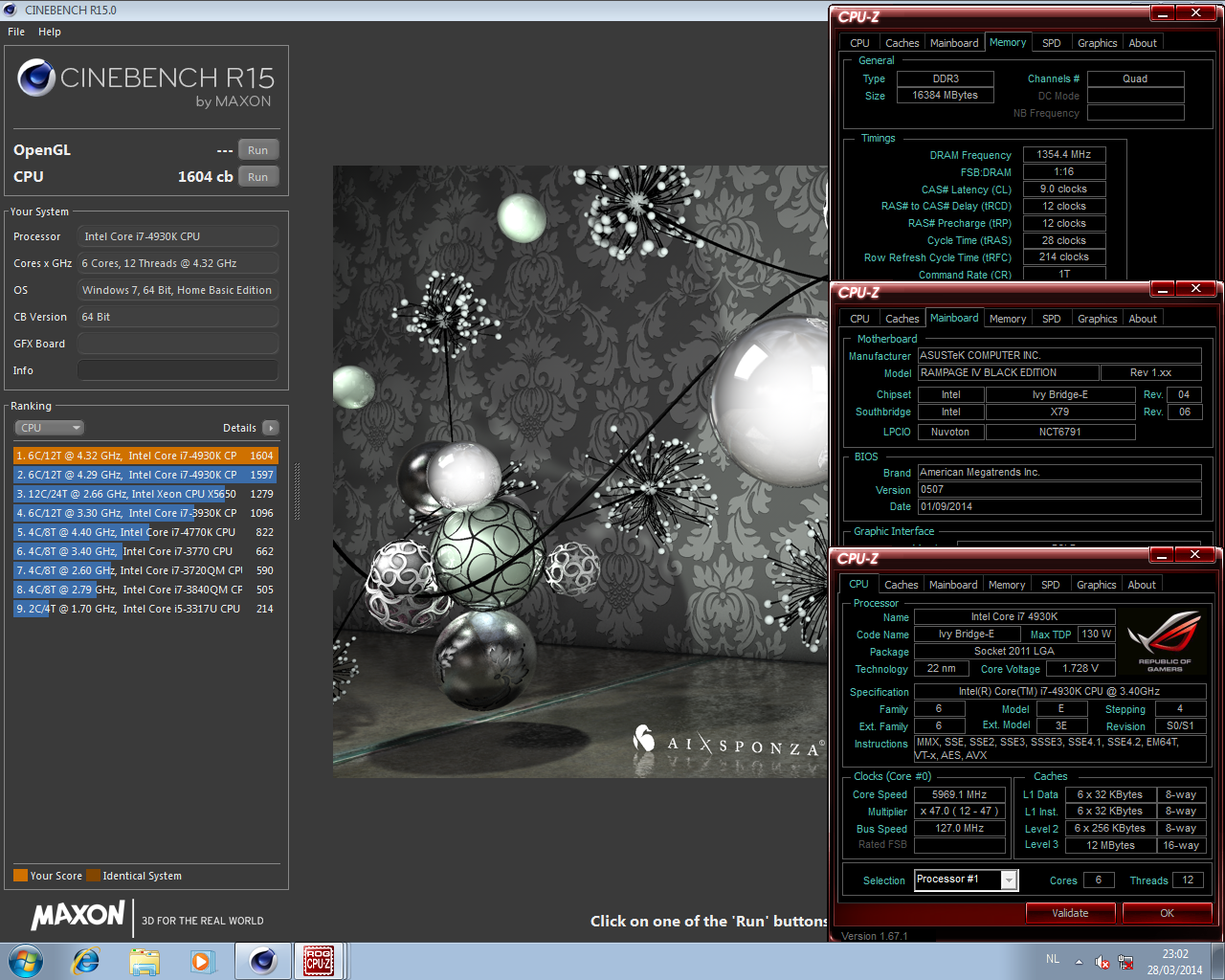Image resolution: width=1225 pixels, height=980 pixels.
Task: Close the middle CPU-Z Mainboard window
Action: pos(1195,289)
